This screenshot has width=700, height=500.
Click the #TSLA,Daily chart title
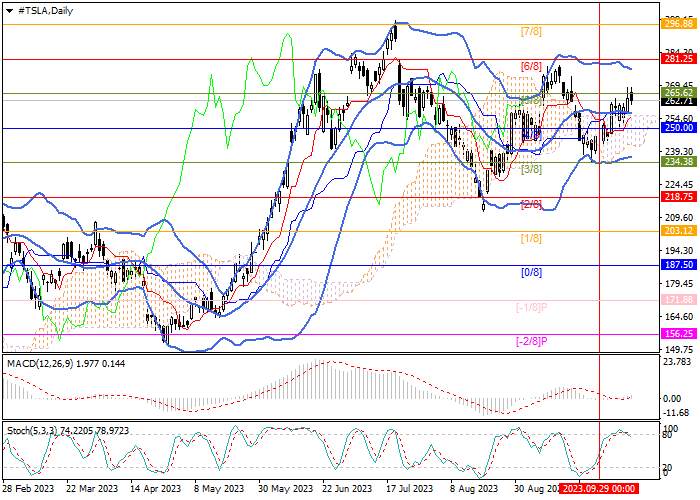[x=45, y=11]
